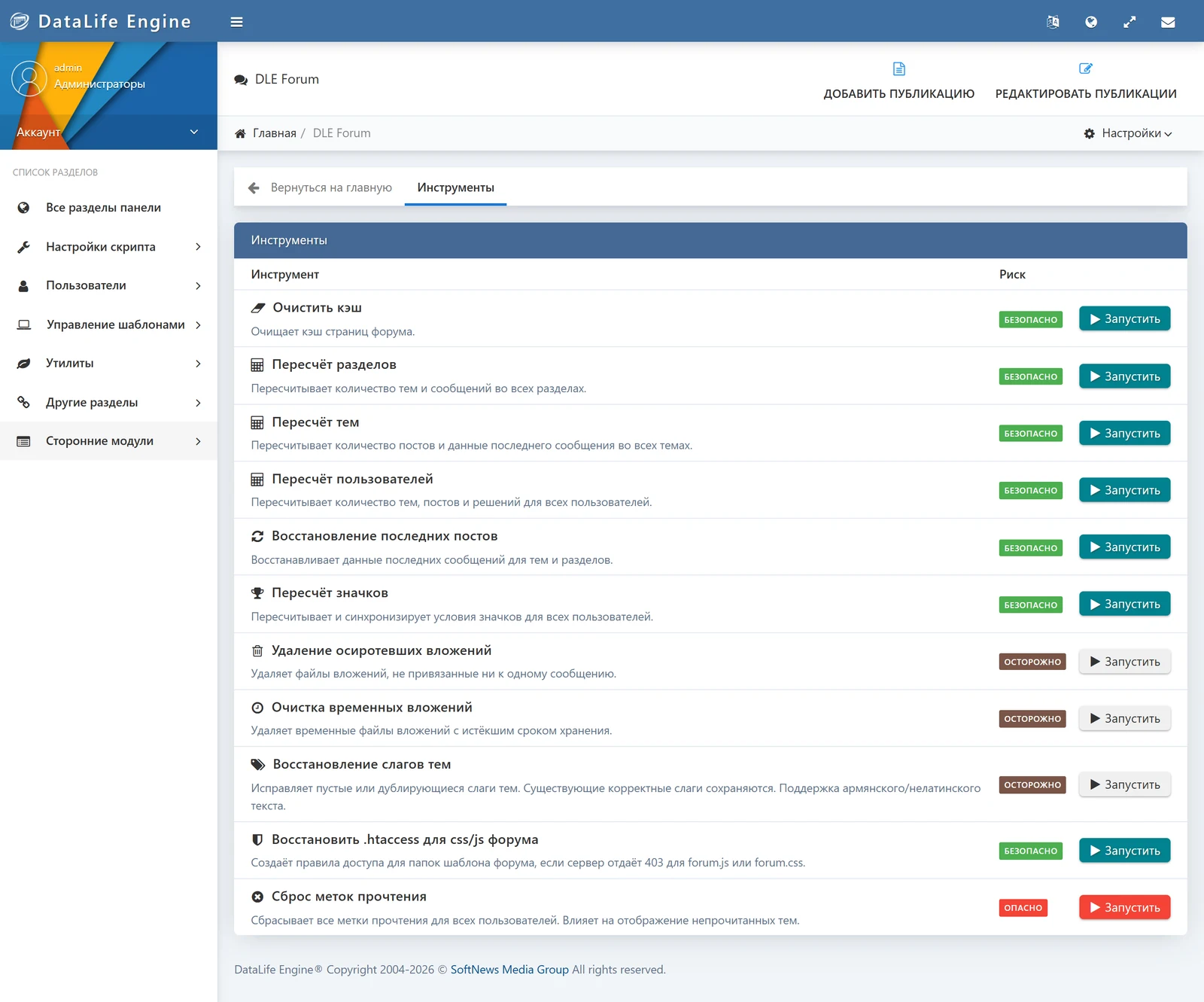Select the Инструменты tab
1204x1002 pixels.
click(x=455, y=187)
